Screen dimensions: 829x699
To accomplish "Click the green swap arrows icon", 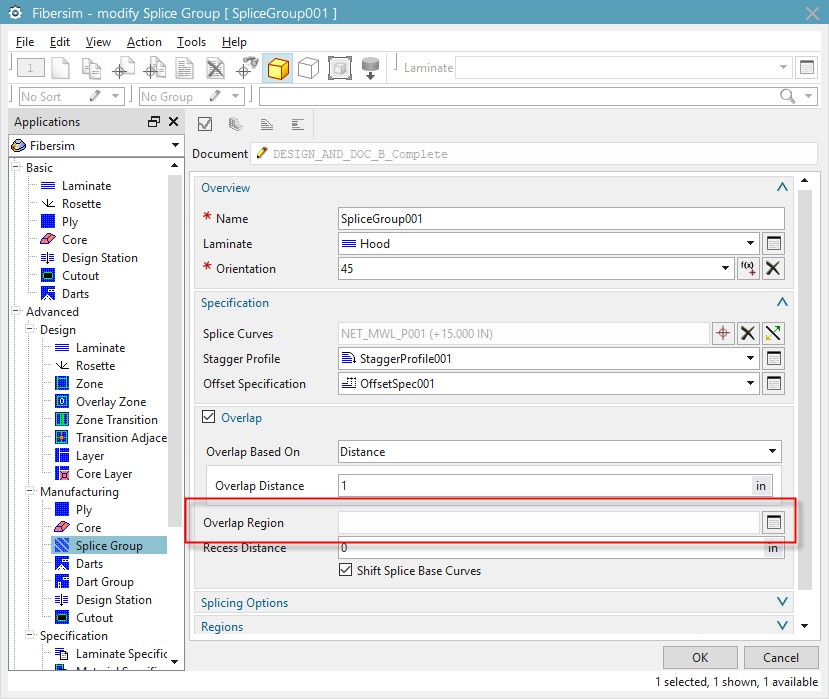I will (773, 334).
